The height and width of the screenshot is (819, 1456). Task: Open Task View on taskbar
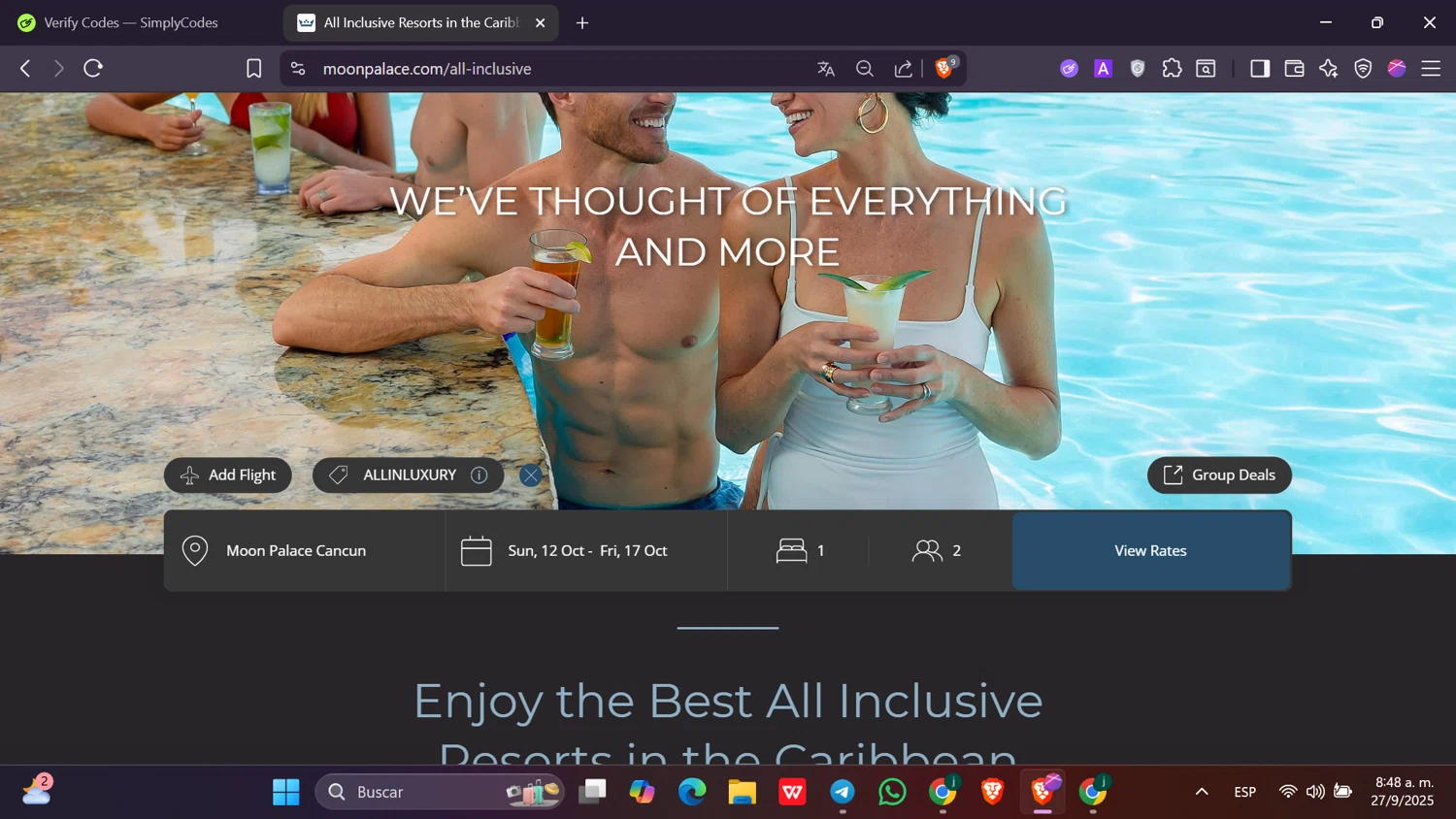pos(592,792)
